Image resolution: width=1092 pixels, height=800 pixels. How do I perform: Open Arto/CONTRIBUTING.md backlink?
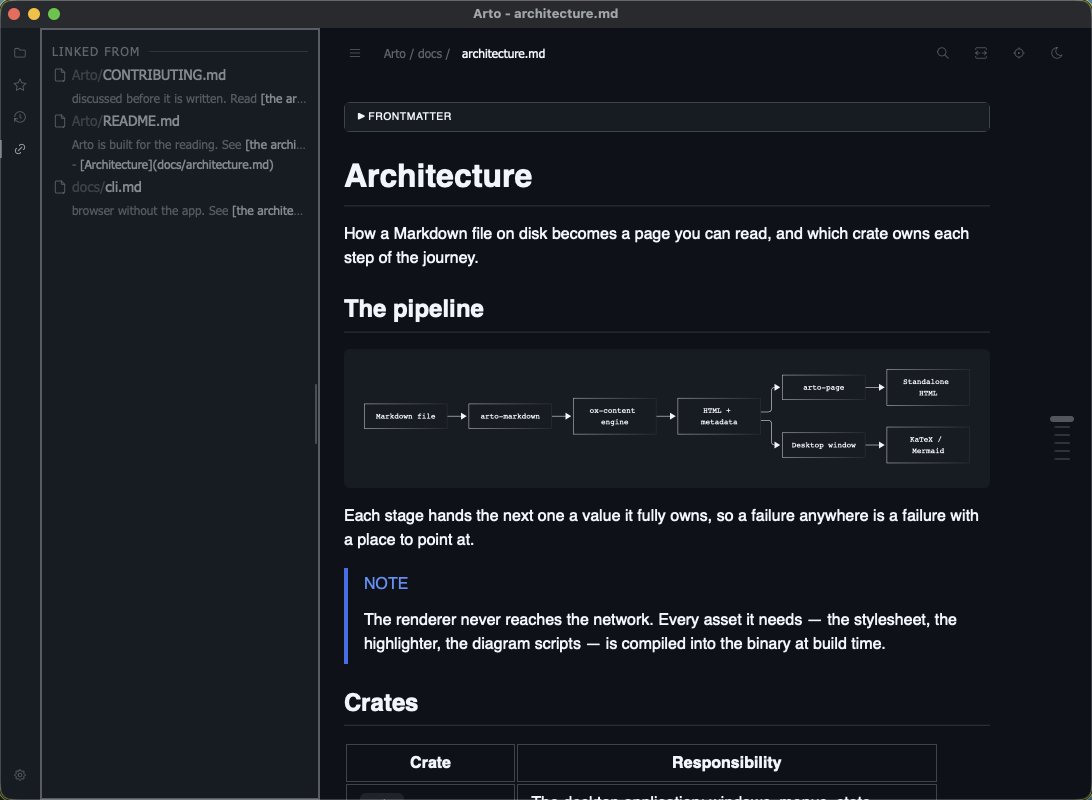pyautogui.click(x=148, y=75)
